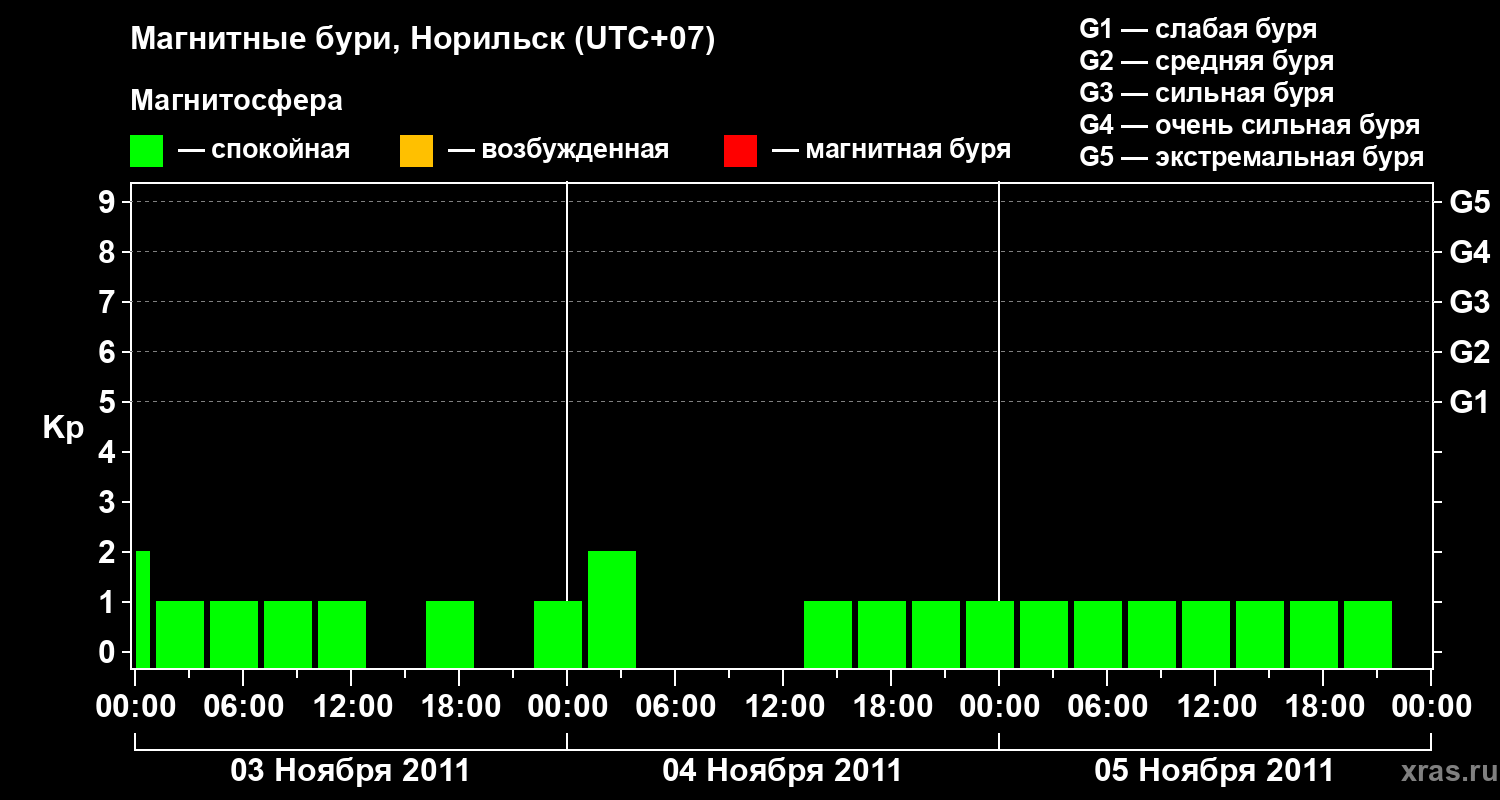Click 'G3 — сильная буря' legend line
The image size is (1500, 800).
[1206, 93]
